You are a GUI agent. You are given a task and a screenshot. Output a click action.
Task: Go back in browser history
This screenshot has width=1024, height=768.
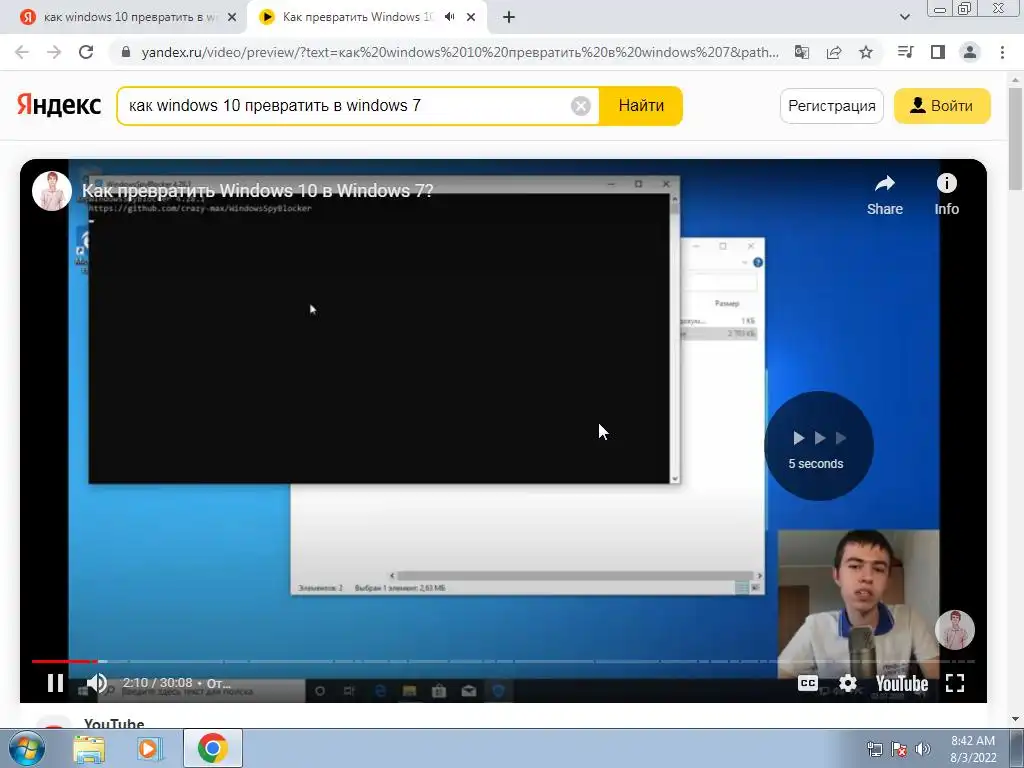pyautogui.click(x=22, y=52)
